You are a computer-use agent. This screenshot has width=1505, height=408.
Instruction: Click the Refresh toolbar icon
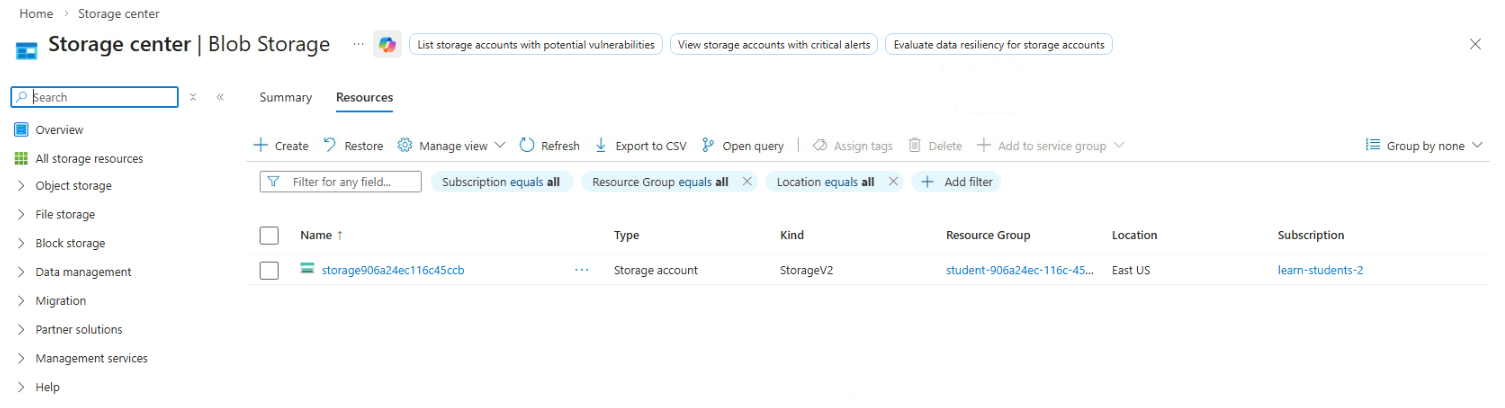[x=527, y=145]
